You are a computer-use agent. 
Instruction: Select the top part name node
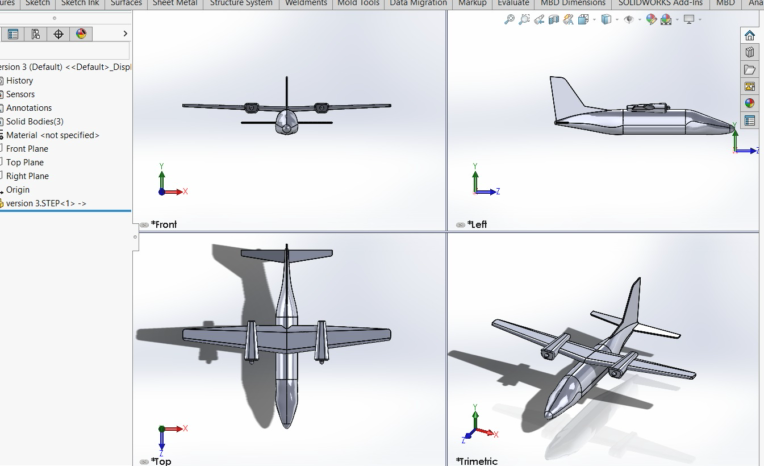click(x=65, y=67)
